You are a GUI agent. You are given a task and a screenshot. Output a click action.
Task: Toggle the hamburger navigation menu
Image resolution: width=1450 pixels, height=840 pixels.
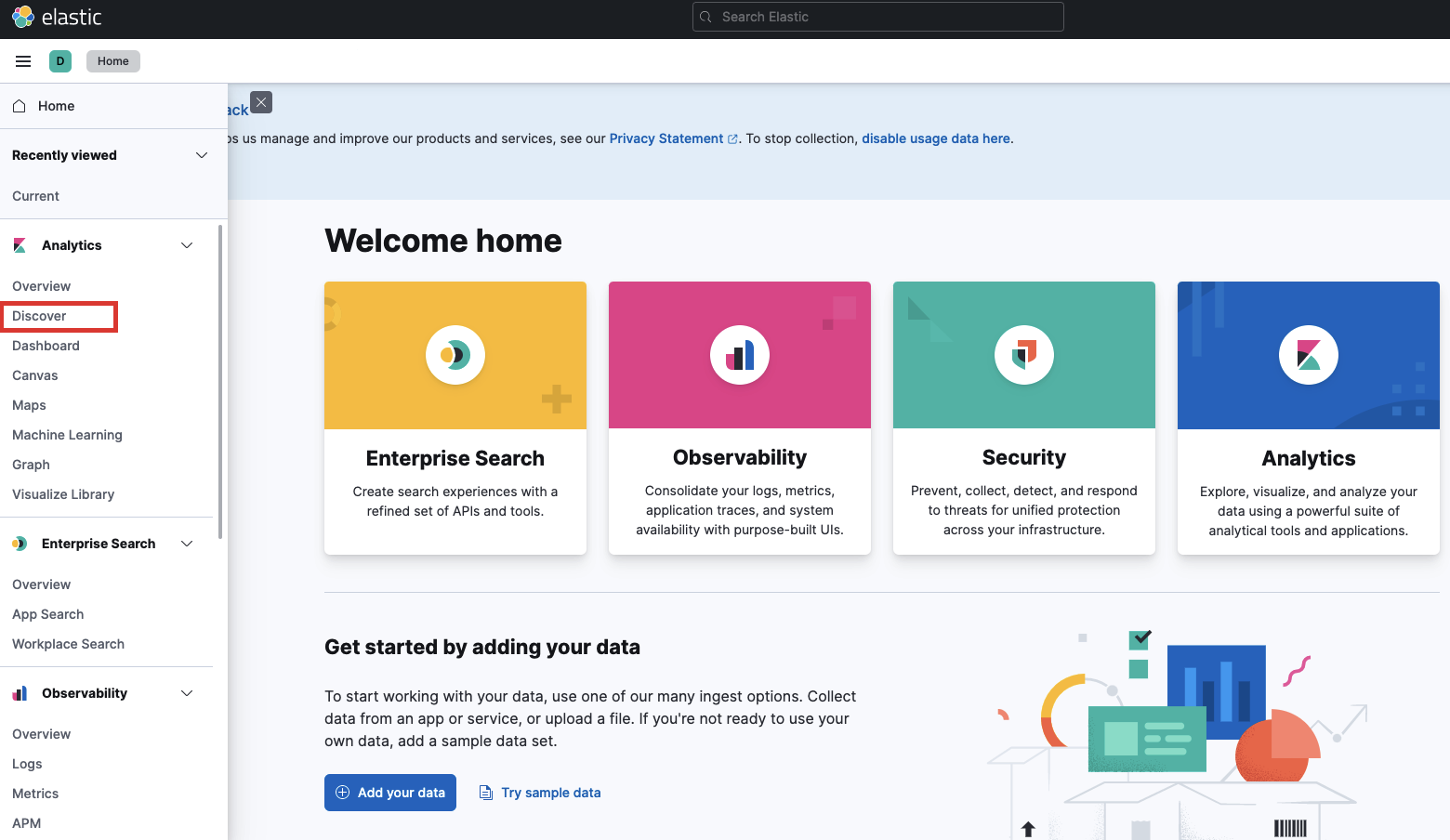pos(23,61)
